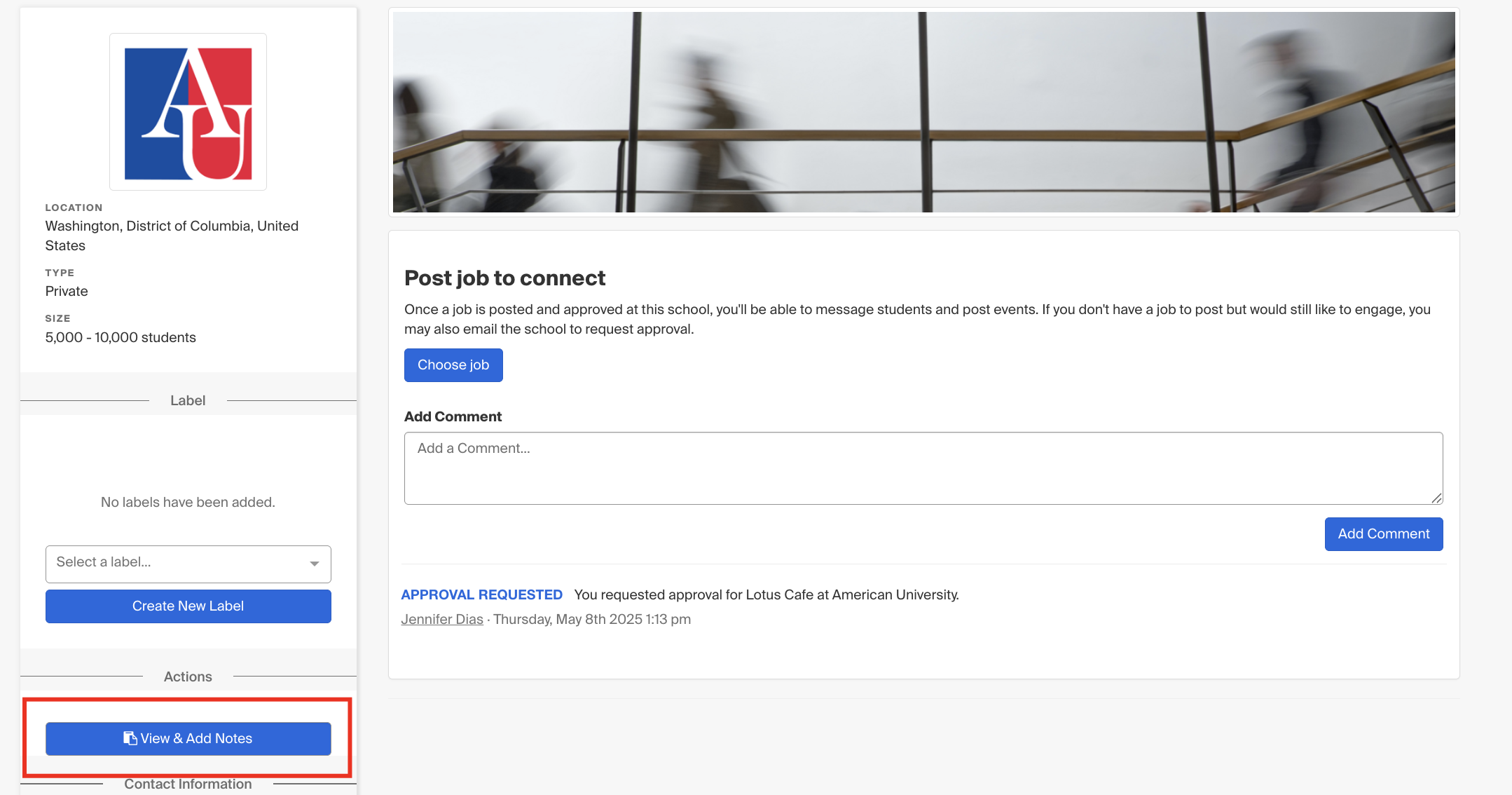
Task: Click the approval request timestamp text
Action: [592, 619]
